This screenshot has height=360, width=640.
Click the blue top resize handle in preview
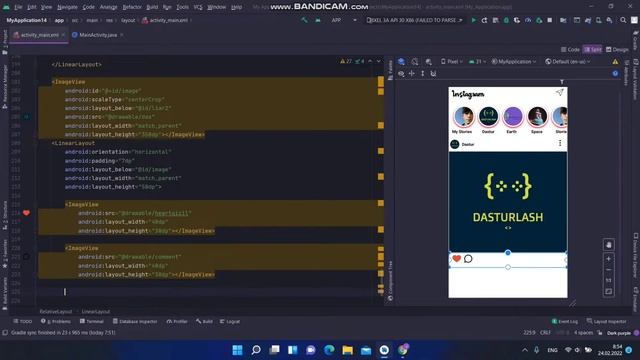(508, 253)
